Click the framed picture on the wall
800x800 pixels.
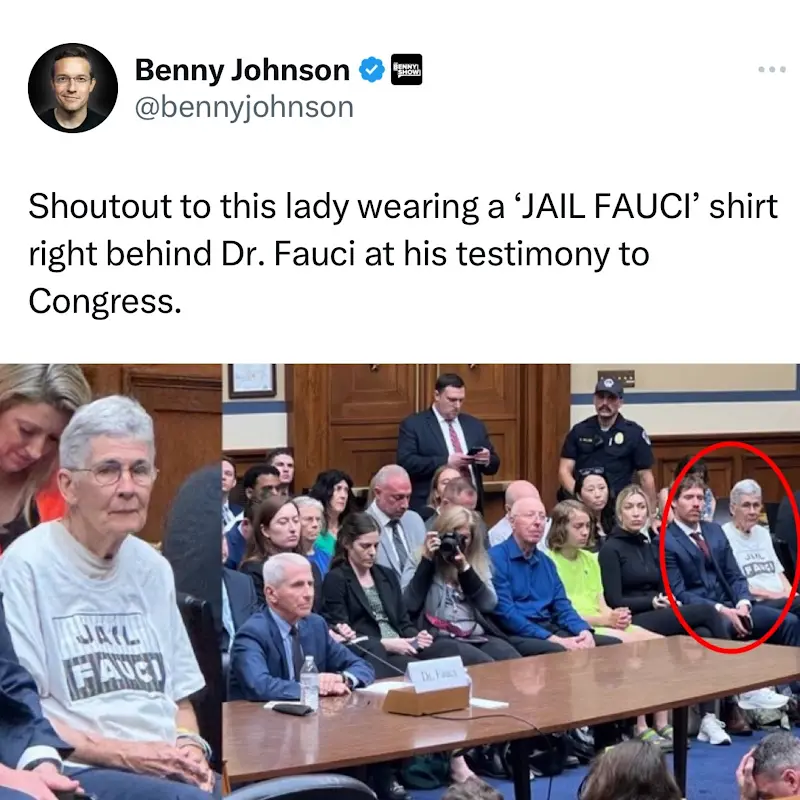click(252, 380)
